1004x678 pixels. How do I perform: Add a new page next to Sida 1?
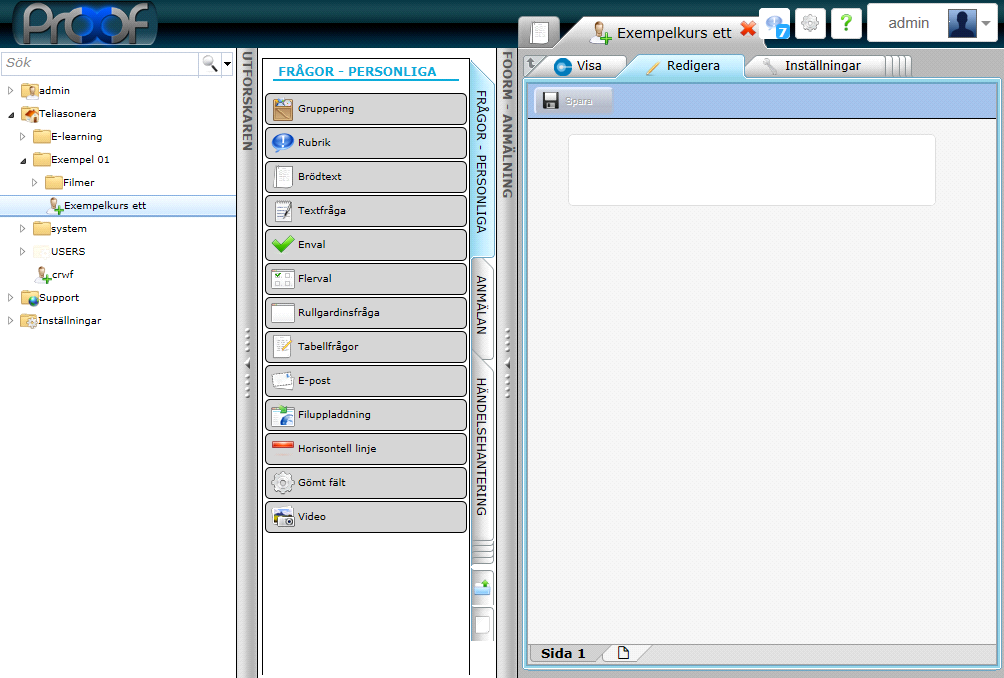pos(623,653)
